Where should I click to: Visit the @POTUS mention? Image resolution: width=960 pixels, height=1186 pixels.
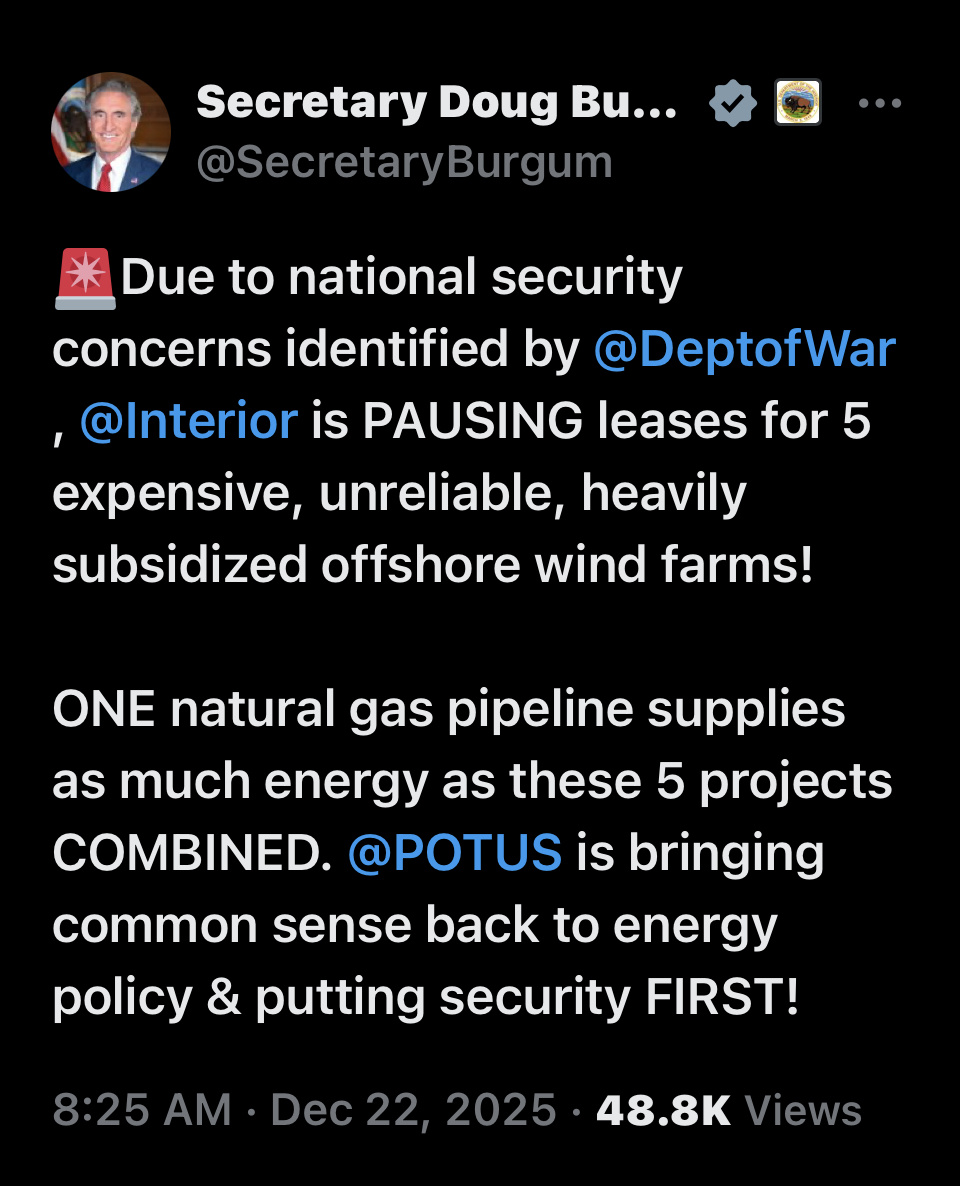pos(454,853)
